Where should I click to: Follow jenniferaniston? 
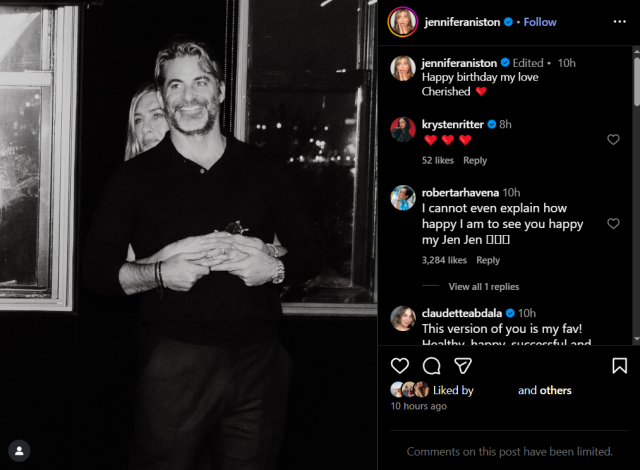click(540, 22)
